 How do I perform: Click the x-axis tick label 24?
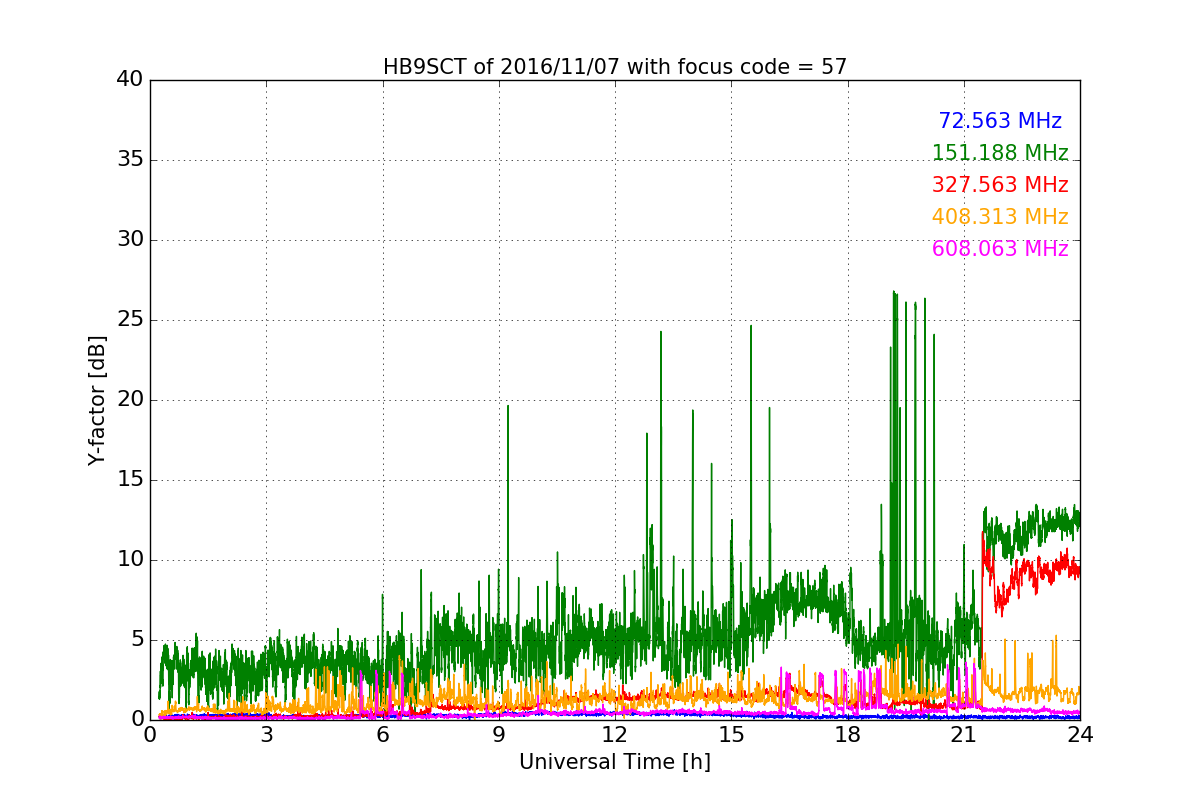click(x=1080, y=734)
